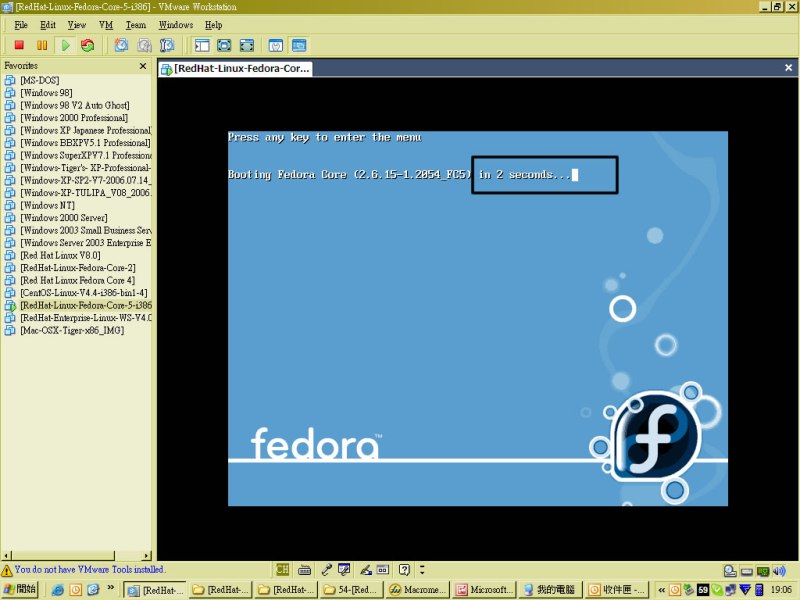Click the Summary view toolbar icon
The image size is (800, 600).
click(276, 45)
